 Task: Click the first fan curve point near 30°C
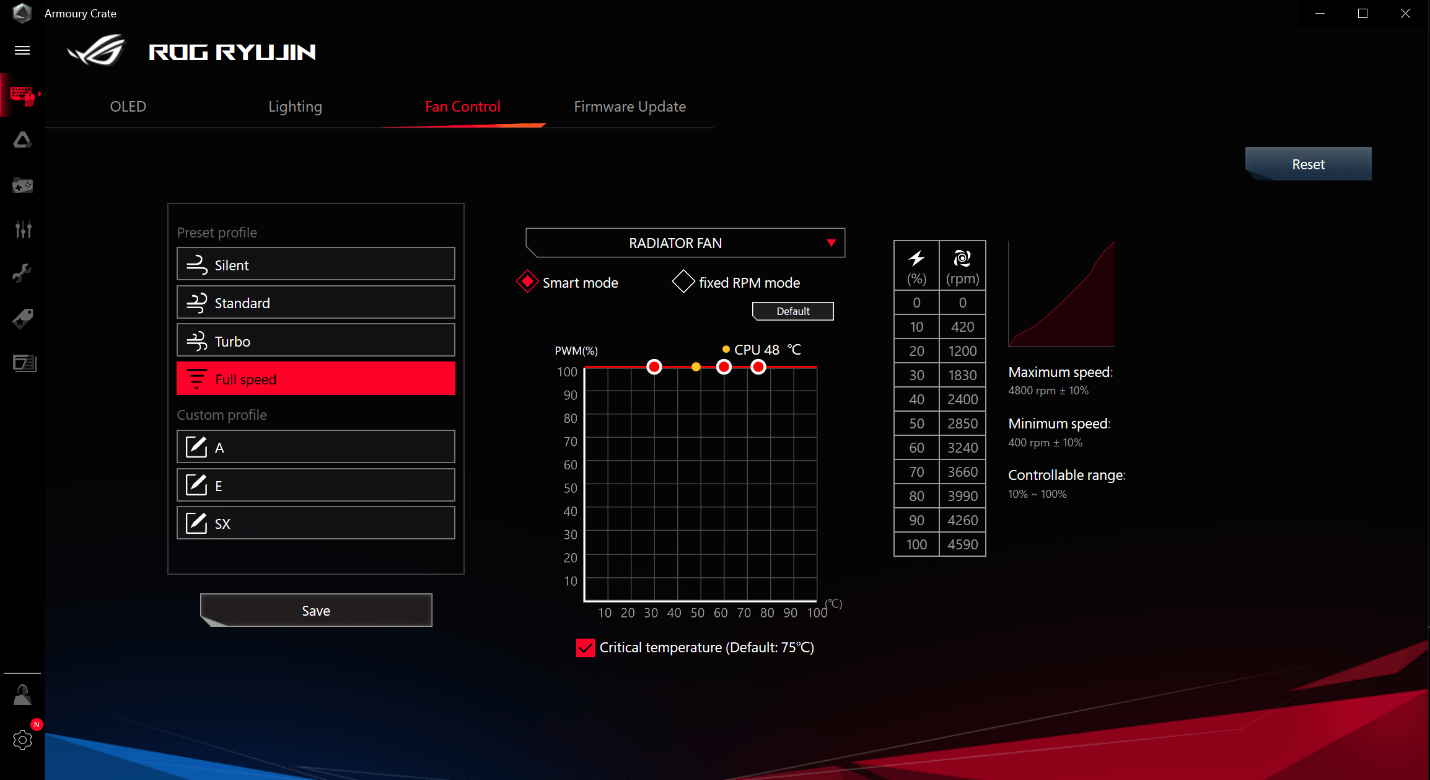[654, 367]
